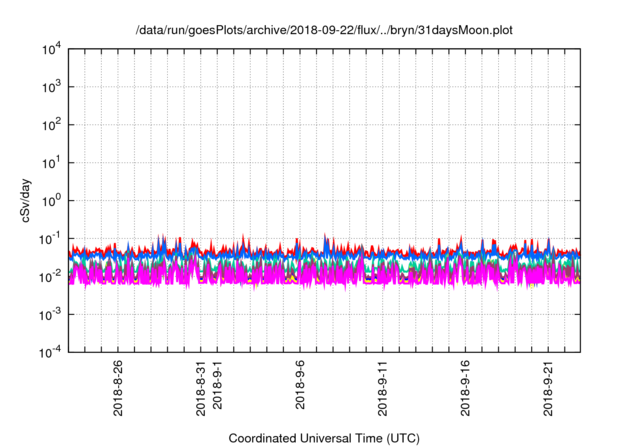640x448 pixels.
Task: Click the magenta data band in the plot
Action: click(300, 277)
